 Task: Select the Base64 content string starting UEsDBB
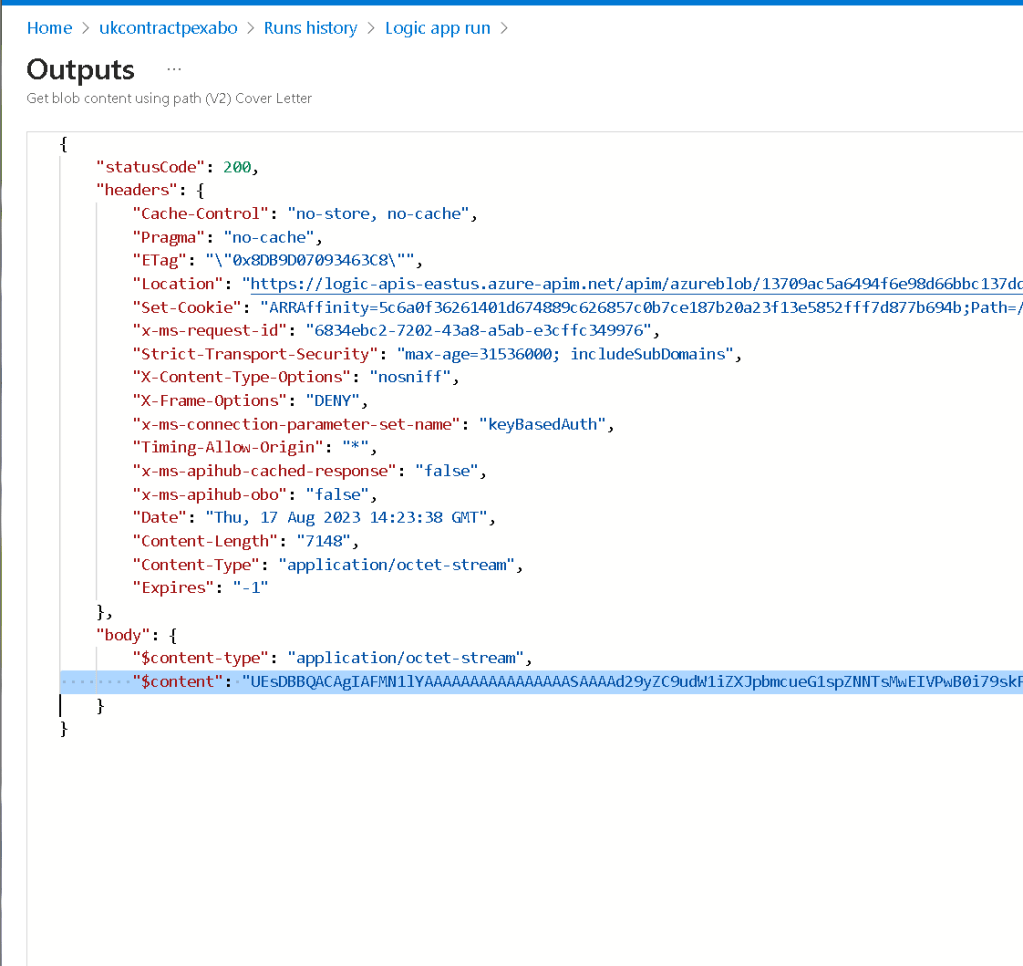pos(632,682)
